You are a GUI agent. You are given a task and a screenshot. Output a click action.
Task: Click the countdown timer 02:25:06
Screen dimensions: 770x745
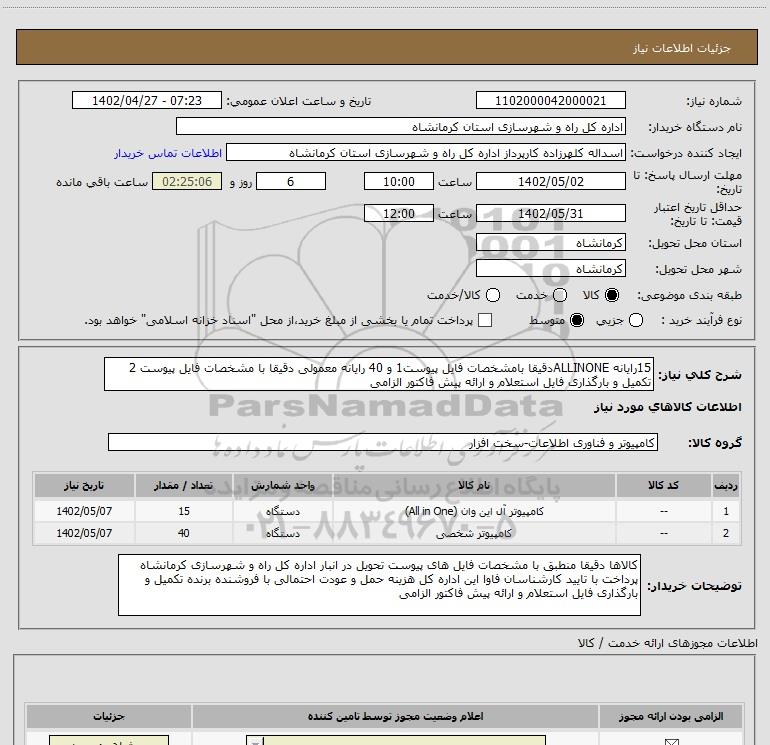[187, 181]
